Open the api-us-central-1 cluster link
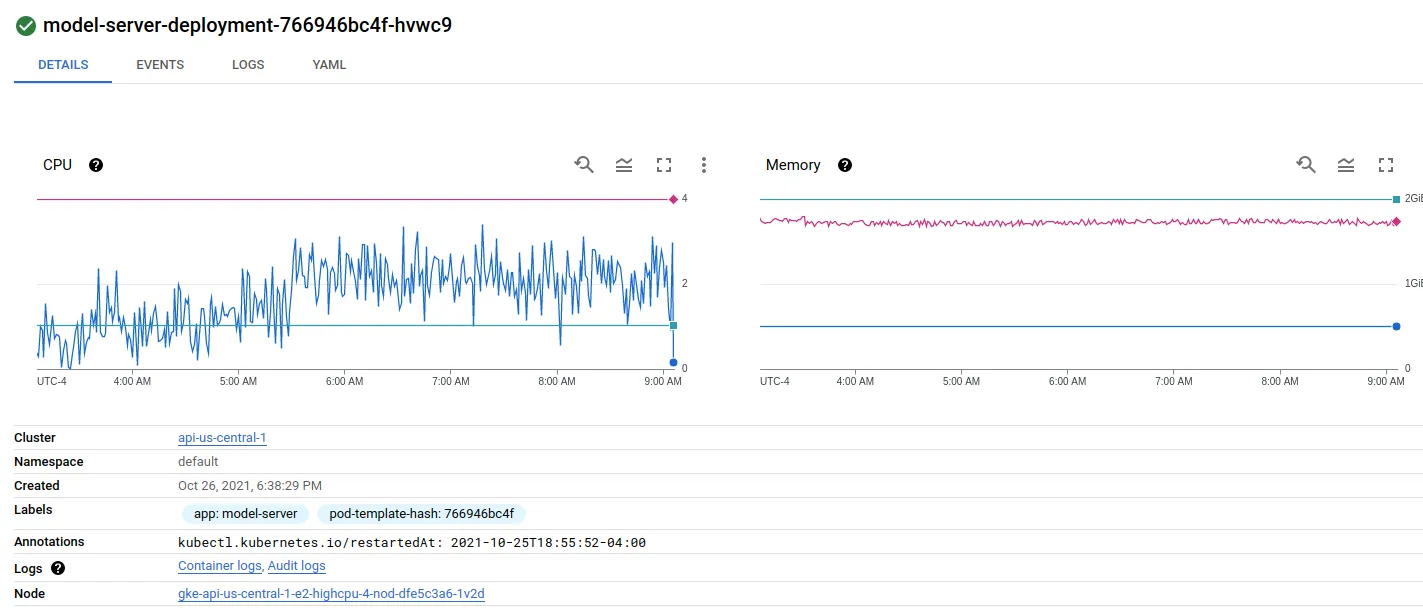 coord(222,438)
